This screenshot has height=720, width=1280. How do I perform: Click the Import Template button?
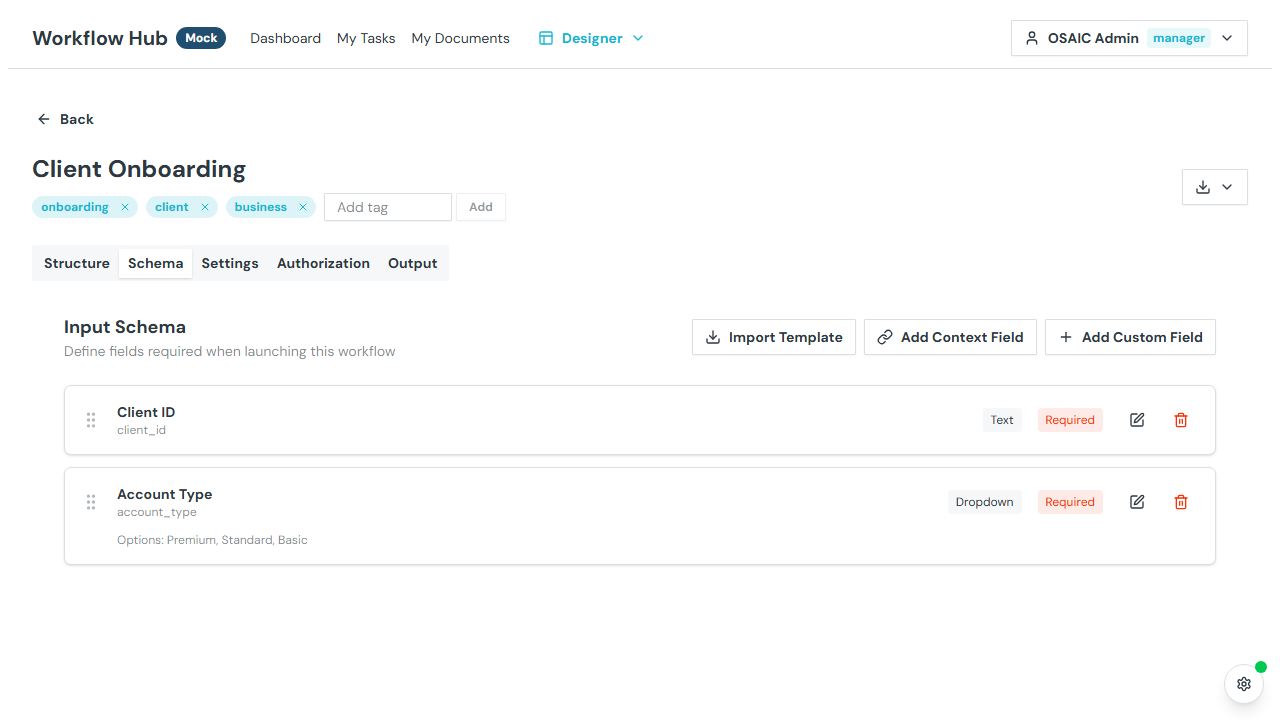pyautogui.click(x=773, y=337)
